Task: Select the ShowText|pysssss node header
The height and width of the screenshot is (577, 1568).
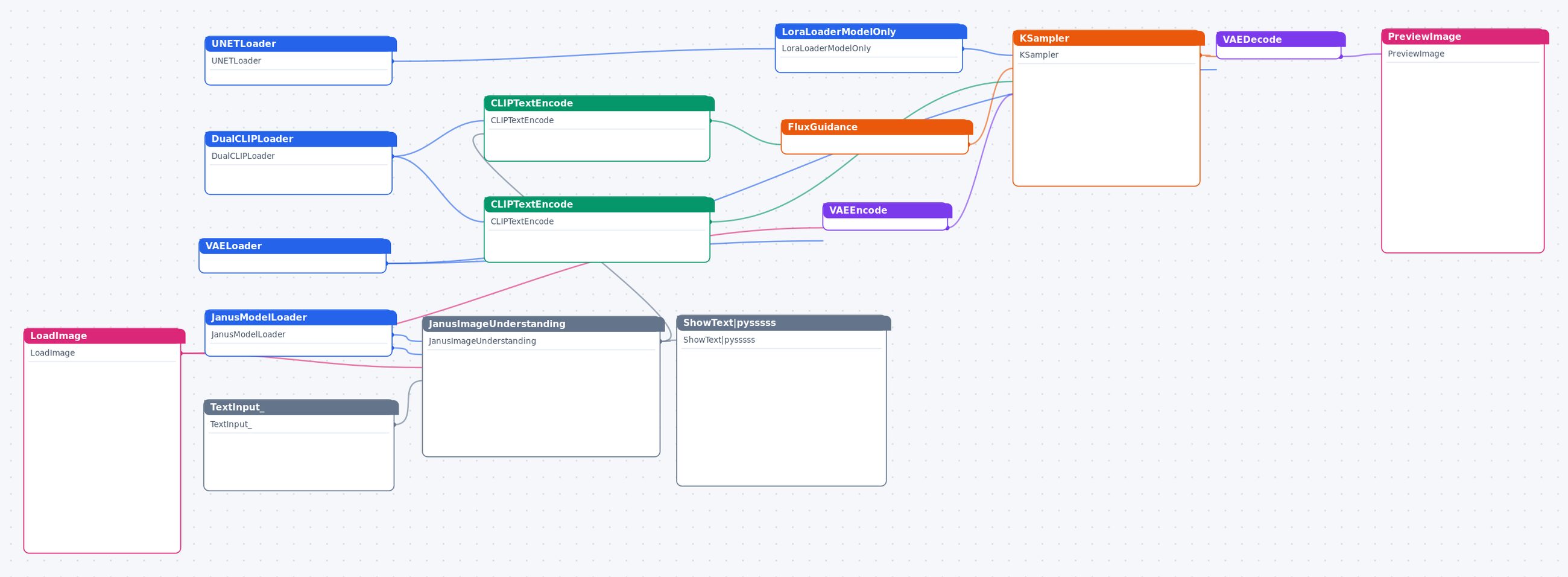Action: [x=783, y=323]
